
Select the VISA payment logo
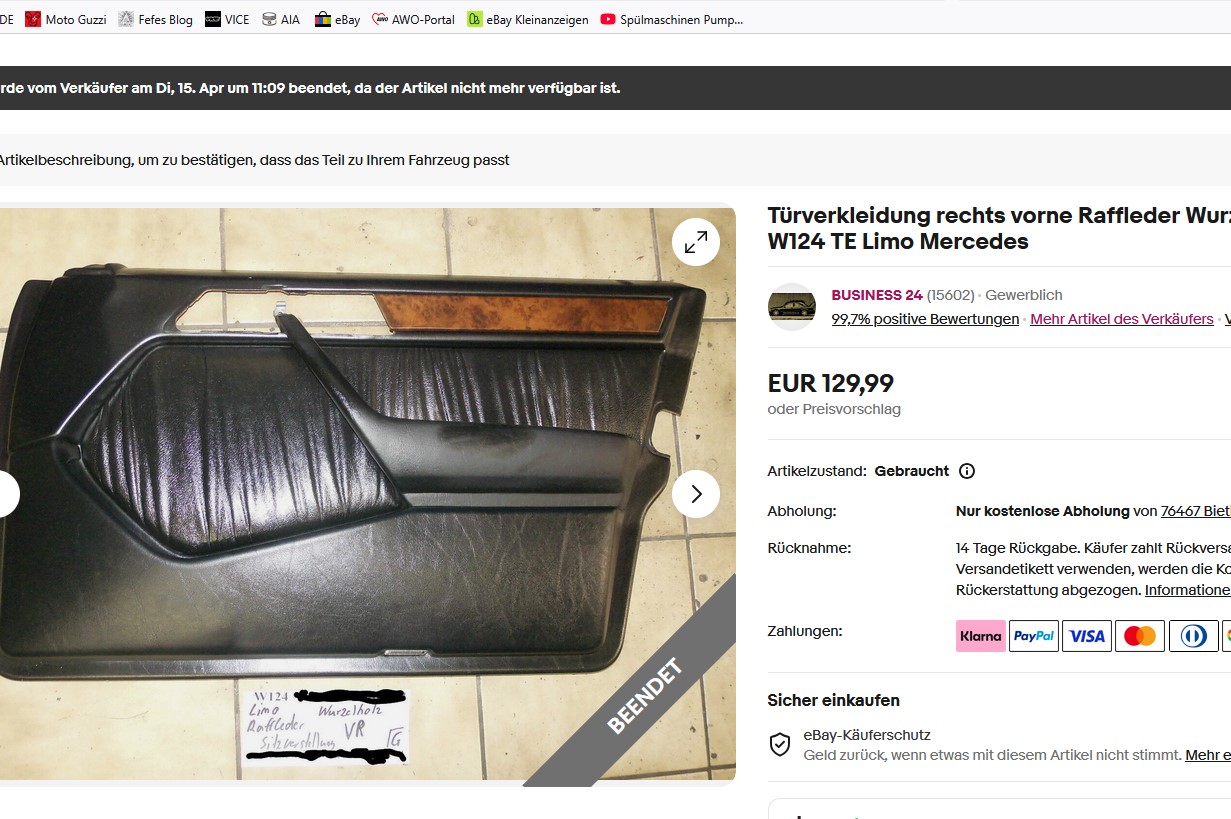tap(1087, 636)
